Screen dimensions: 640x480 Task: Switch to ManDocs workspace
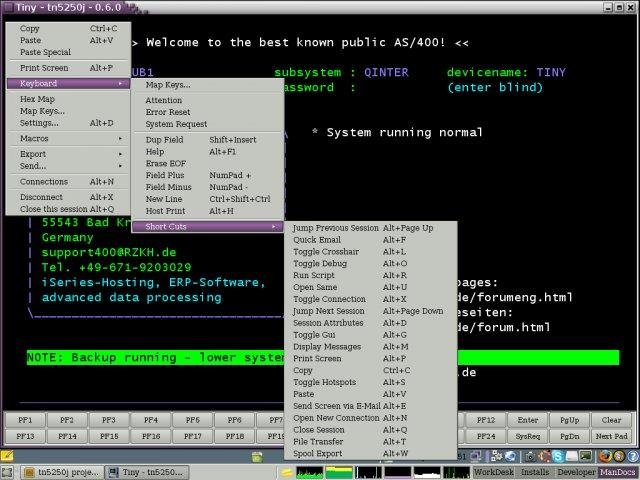[x=617, y=472]
